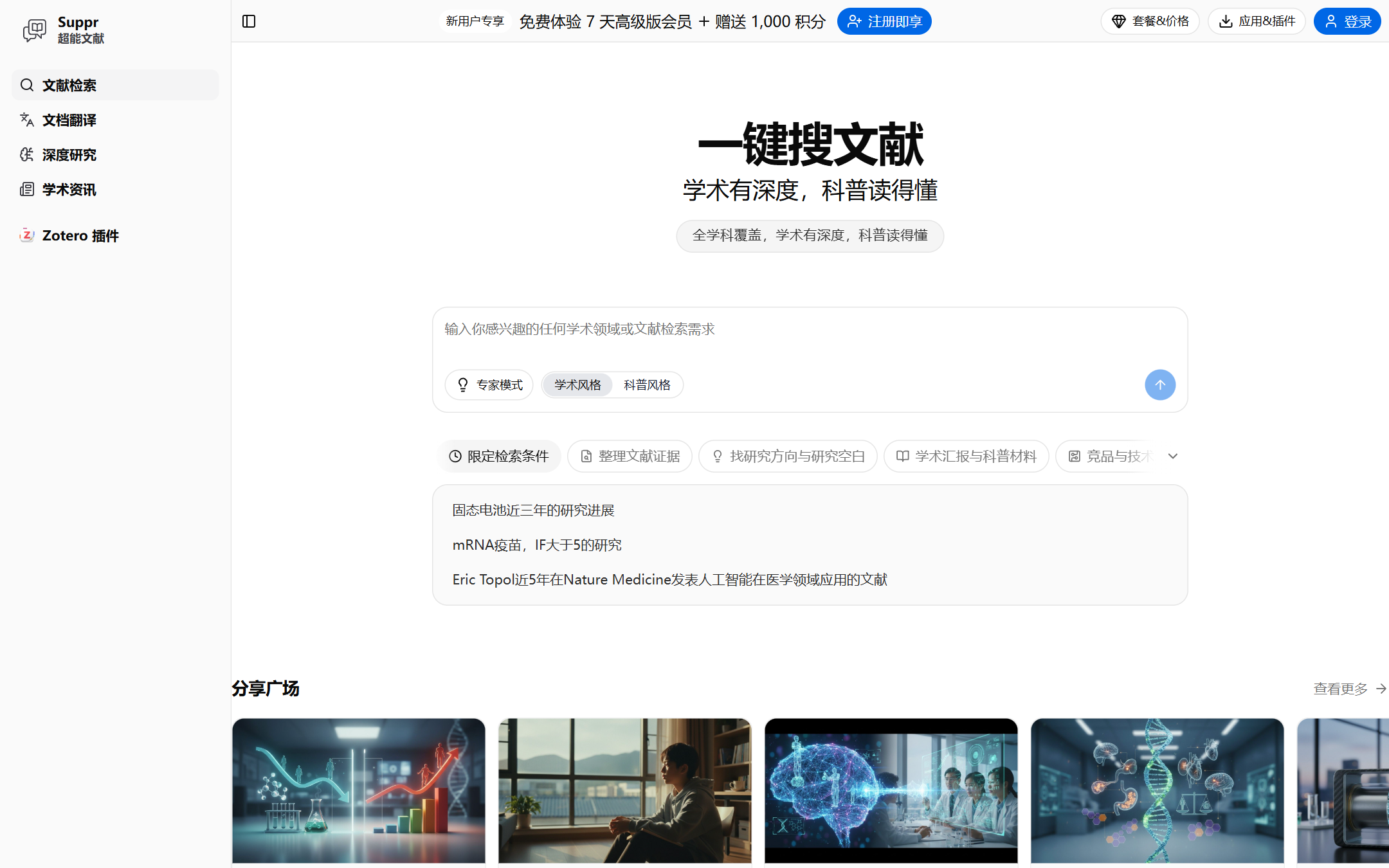The height and width of the screenshot is (868, 1389).
Task: Click the diamond icon in 套餐&价格
Action: pyautogui.click(x=1119, y=21)
